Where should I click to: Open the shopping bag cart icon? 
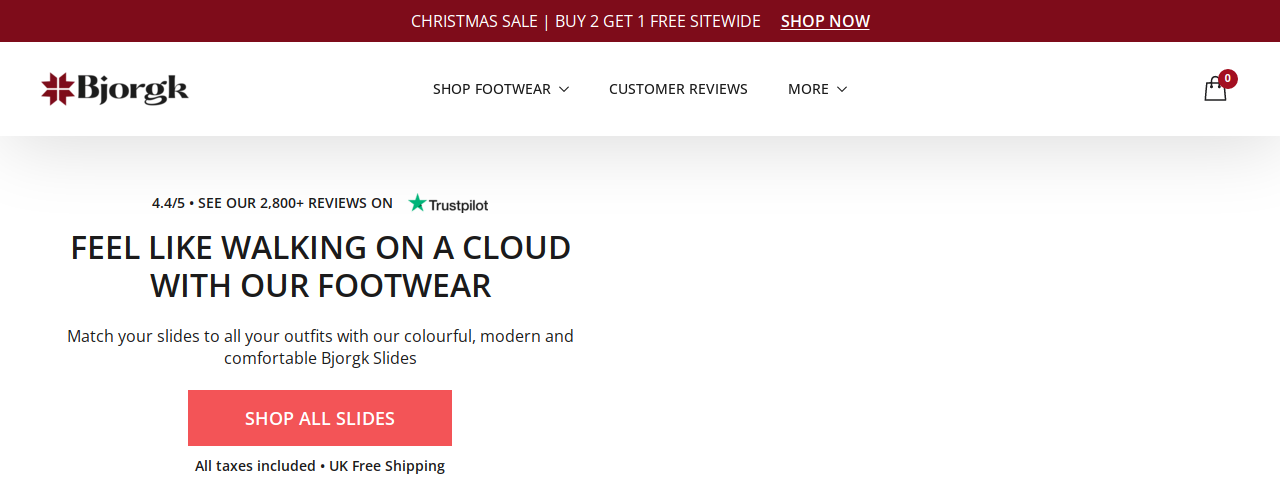[1214, 90]
